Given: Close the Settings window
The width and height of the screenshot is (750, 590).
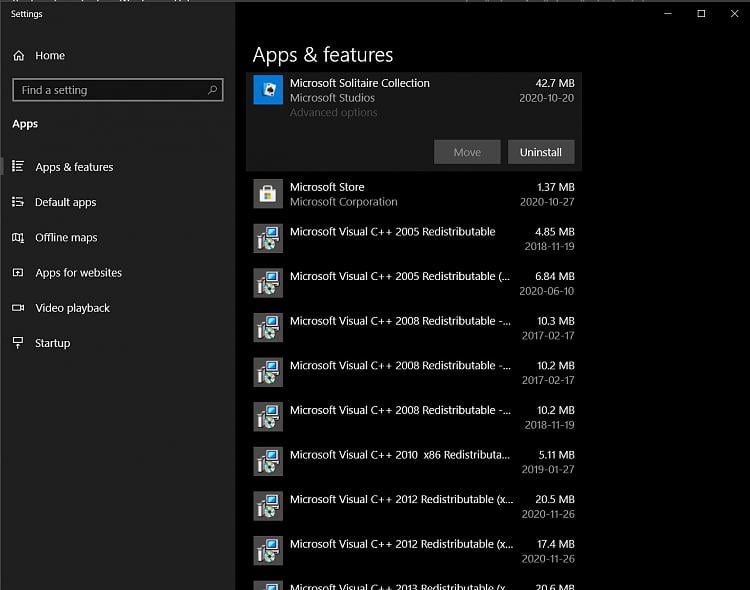Looking at the screenshot, I should (734, 13).
